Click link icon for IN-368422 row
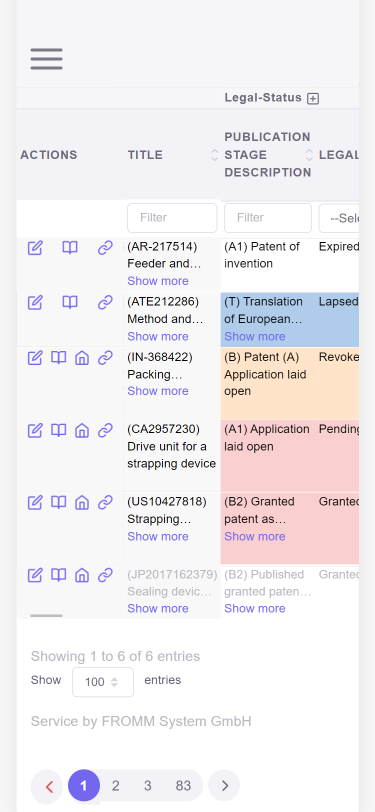 click(x=105, y=357)
